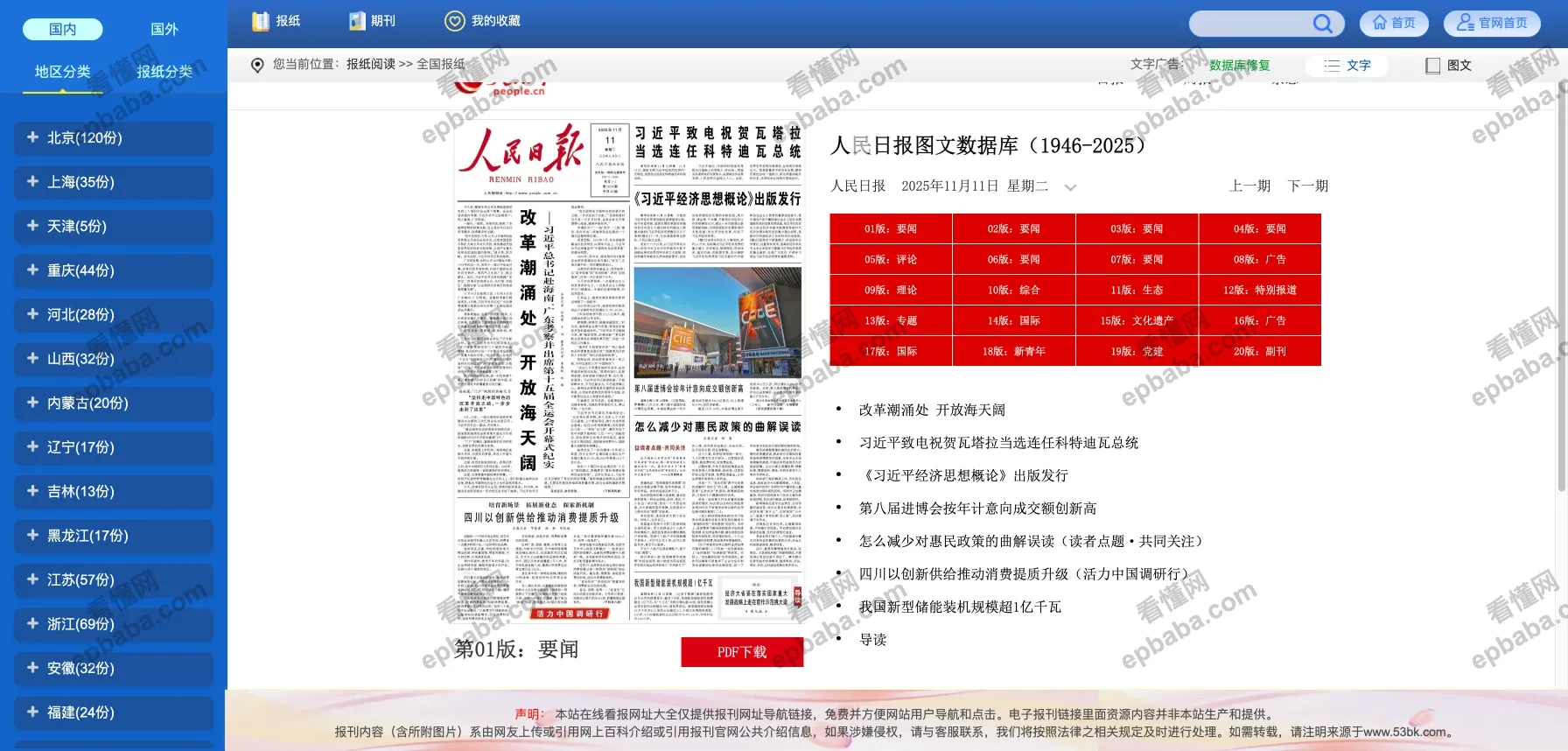The height and width of the screenshot is (751, 1568).
Task: Open page 03版：要闻
Action: tap(1137, 228)
